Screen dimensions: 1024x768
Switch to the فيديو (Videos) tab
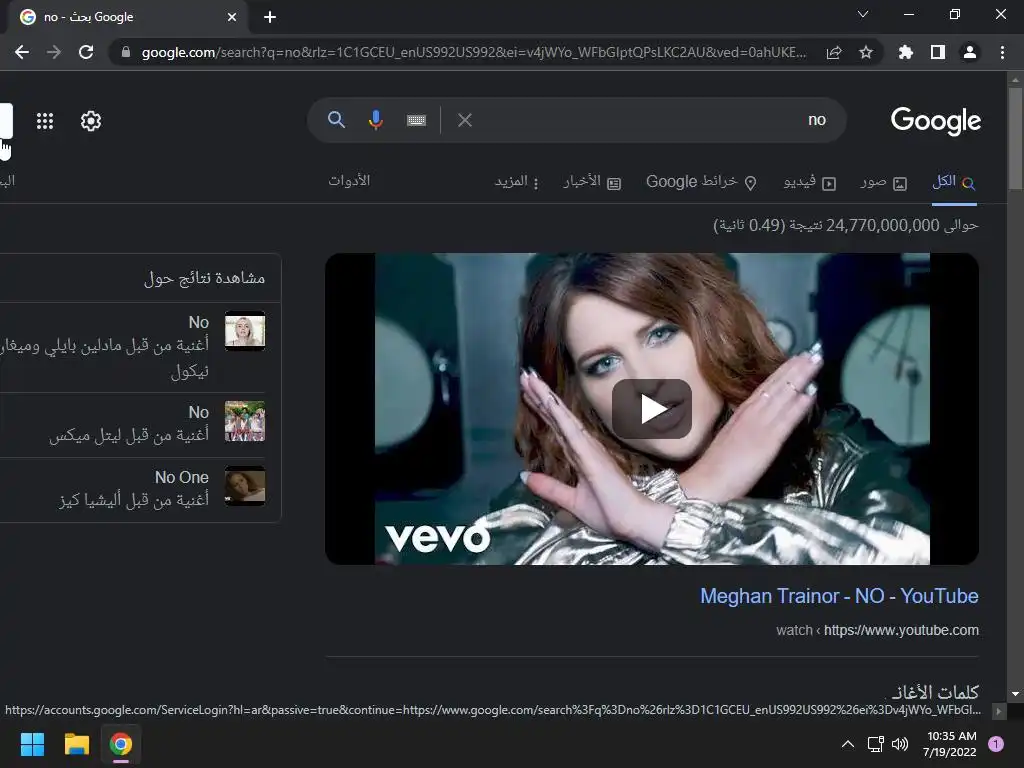810,182
